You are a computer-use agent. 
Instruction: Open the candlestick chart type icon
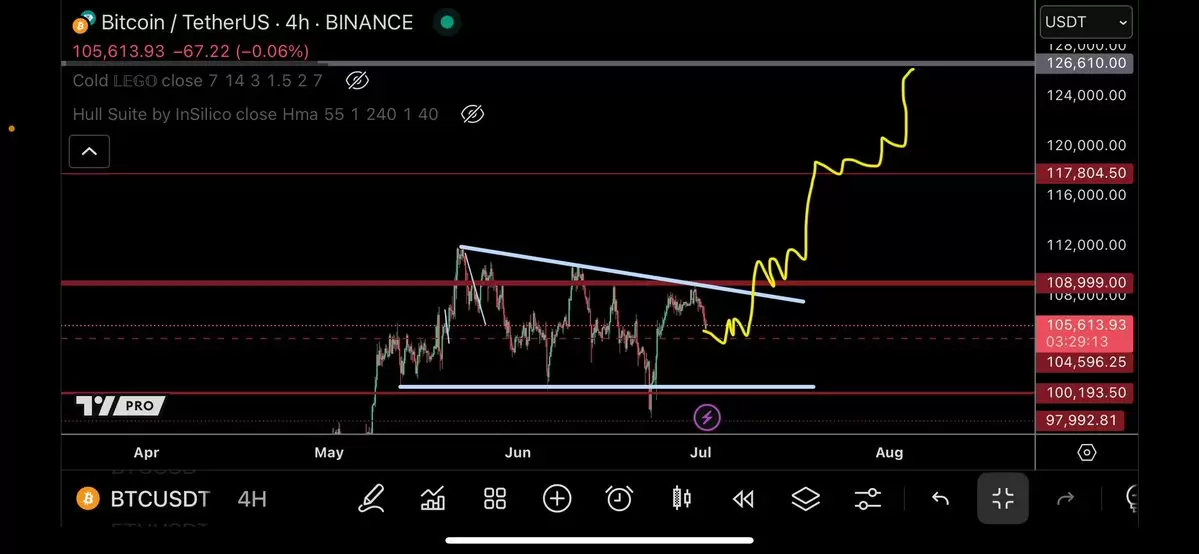click(681, 499)
